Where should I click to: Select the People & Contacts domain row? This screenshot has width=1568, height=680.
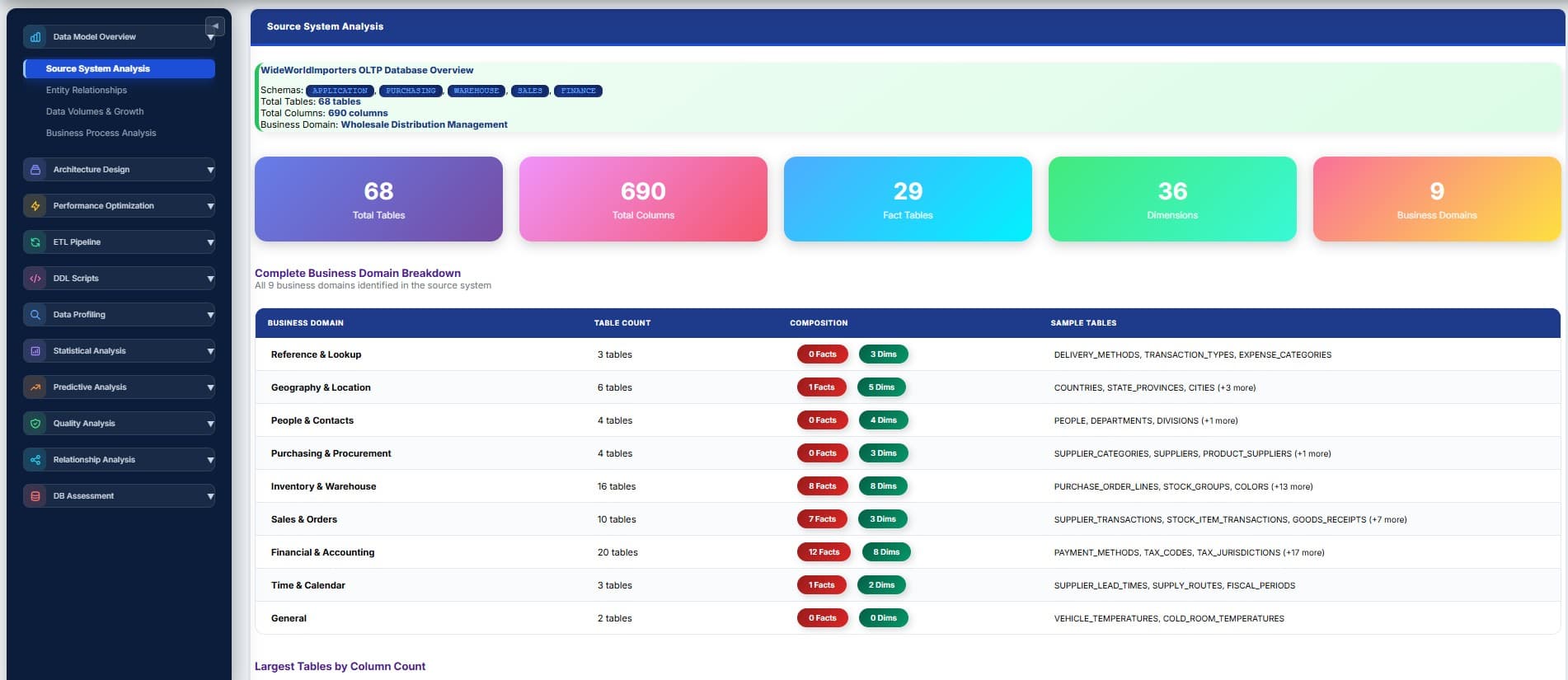(x=908, y=420)
